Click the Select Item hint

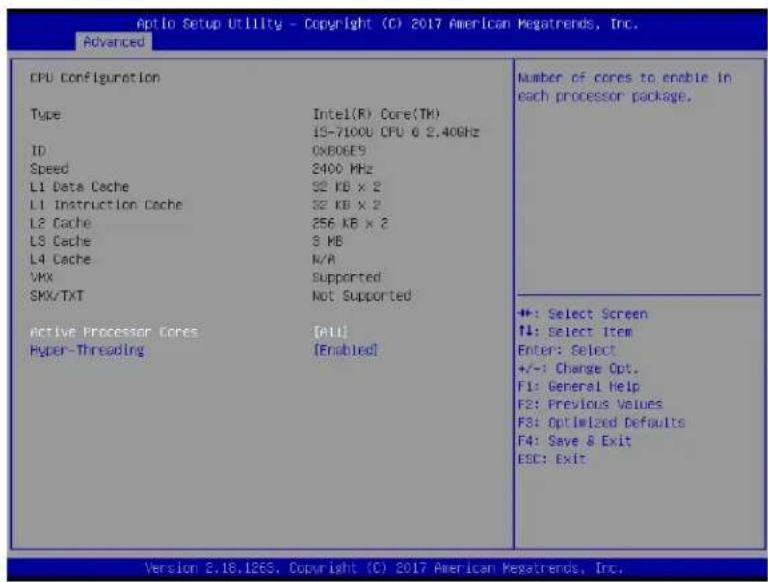click(575, 332)
